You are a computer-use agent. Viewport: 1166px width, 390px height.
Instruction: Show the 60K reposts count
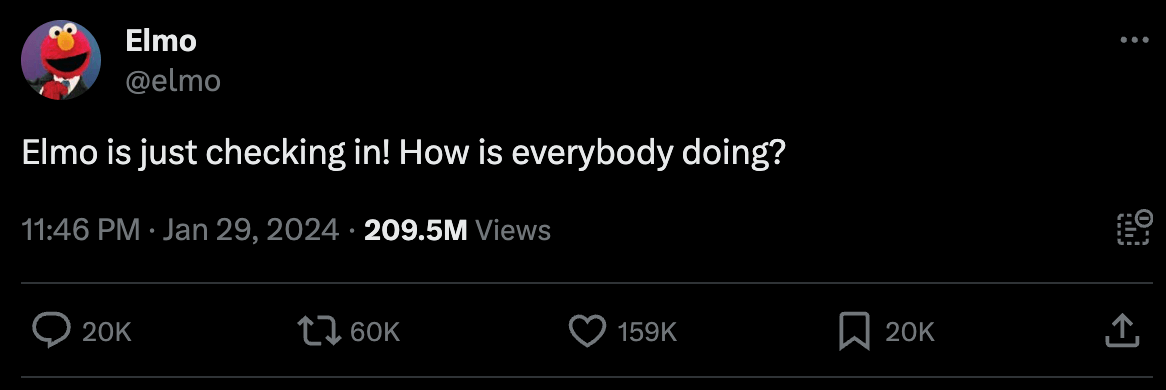click(375, 332)
